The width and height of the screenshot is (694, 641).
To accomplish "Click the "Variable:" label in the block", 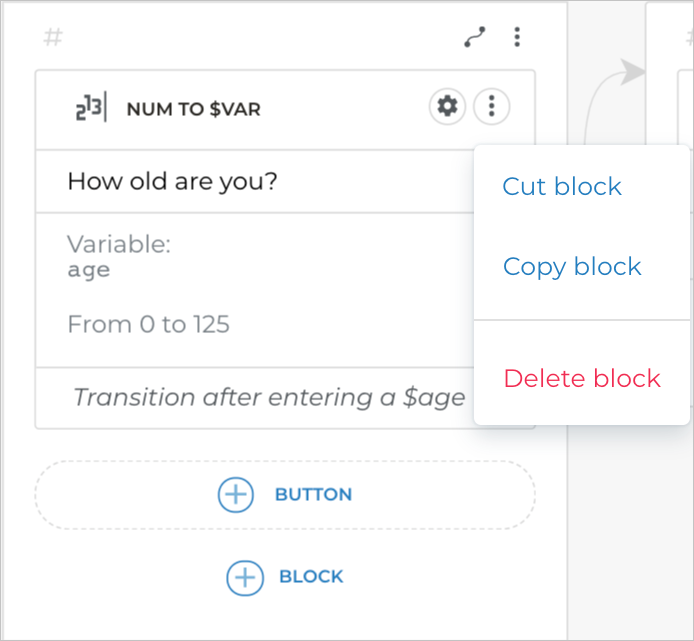I will [x=119, y=244].
